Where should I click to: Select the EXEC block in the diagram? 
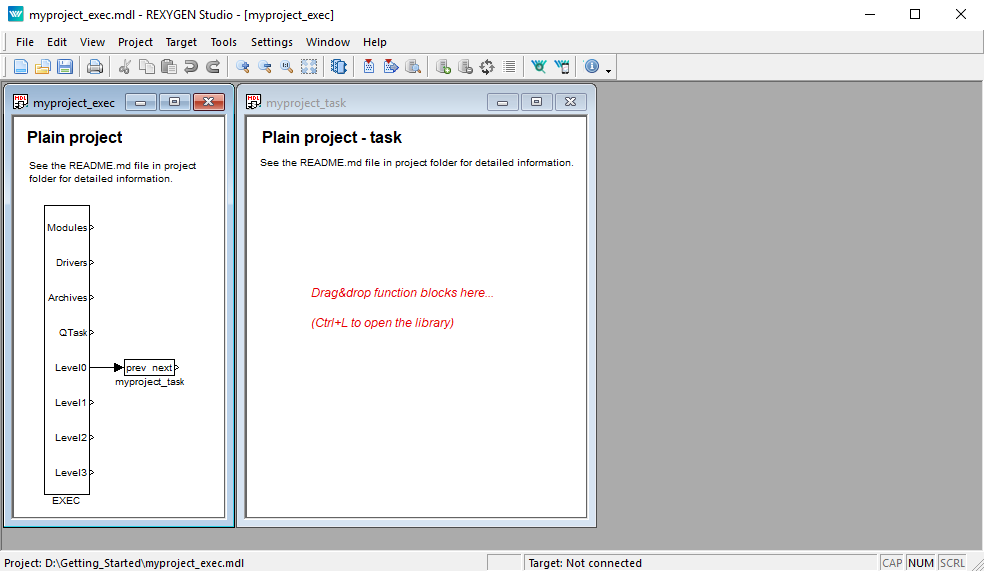67,350
